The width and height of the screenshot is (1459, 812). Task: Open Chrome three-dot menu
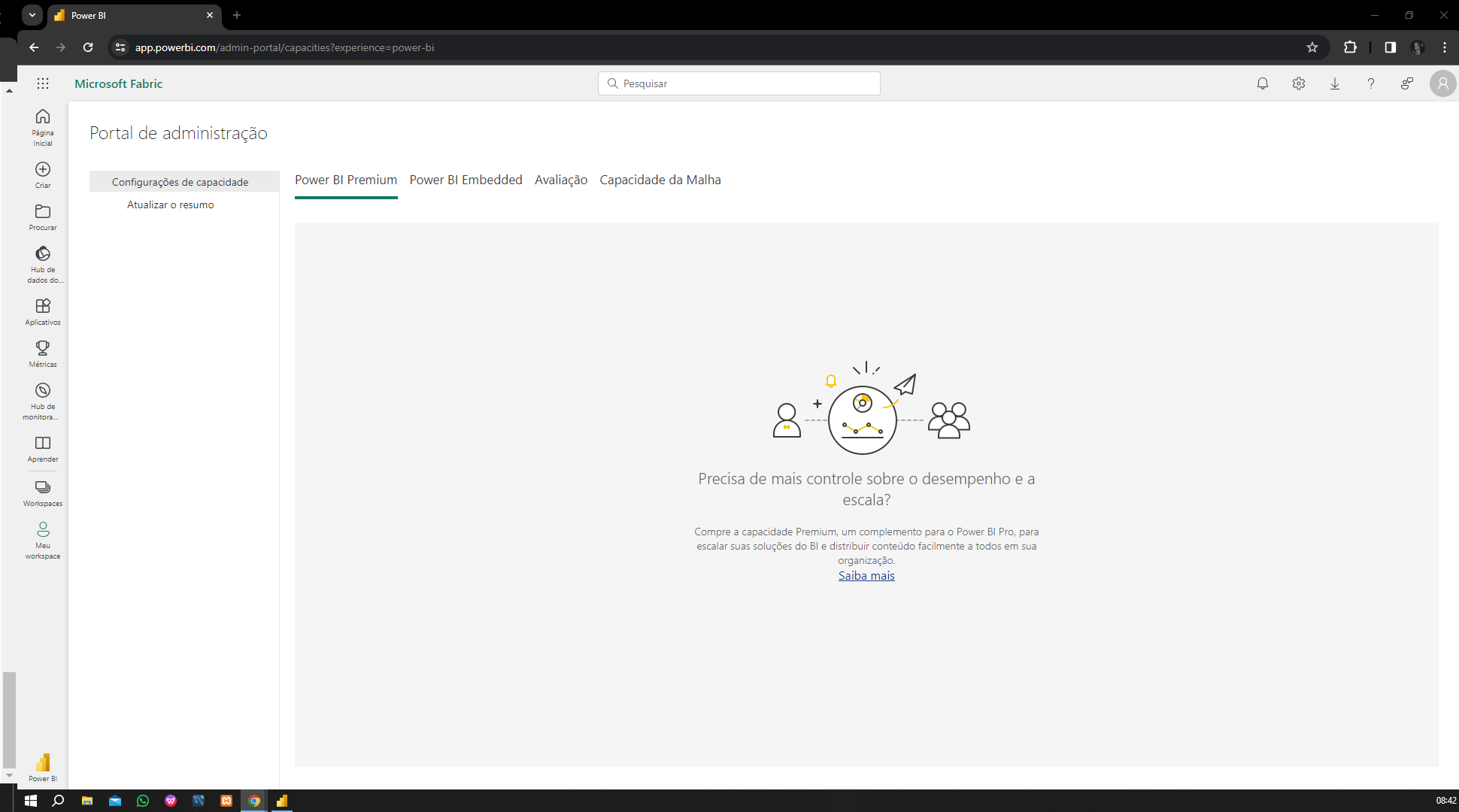point(1445,47)
